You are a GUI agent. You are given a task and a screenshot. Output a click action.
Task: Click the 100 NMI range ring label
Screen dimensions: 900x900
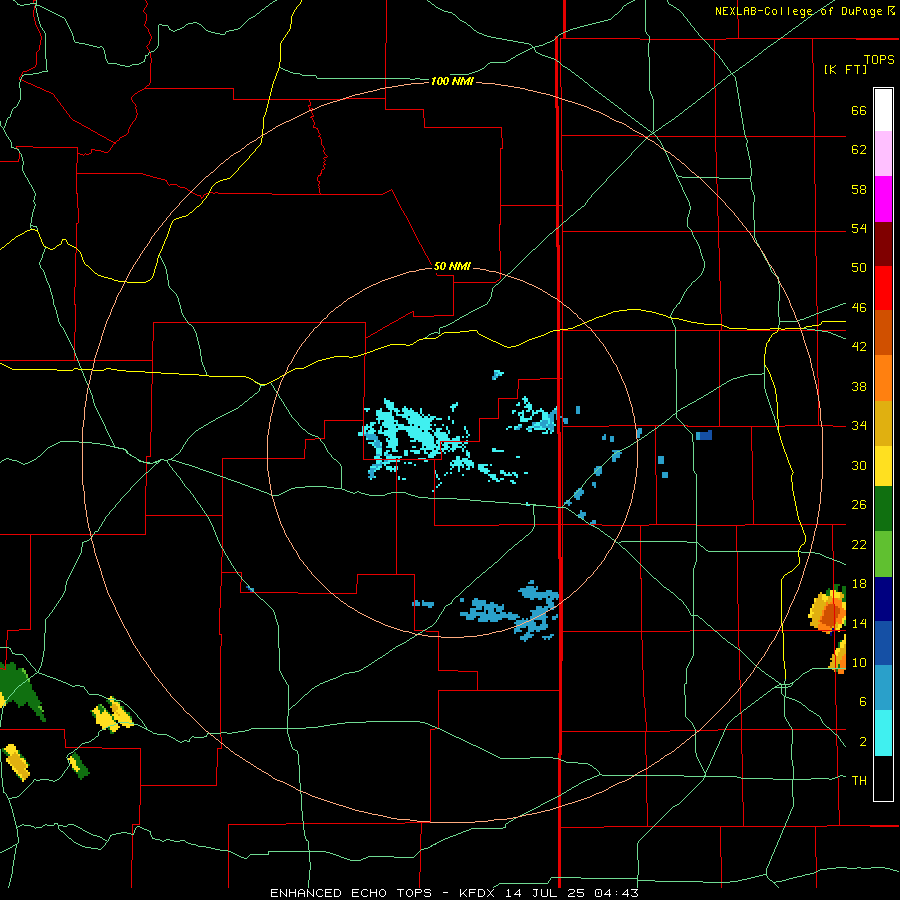[x=452, y=82]
